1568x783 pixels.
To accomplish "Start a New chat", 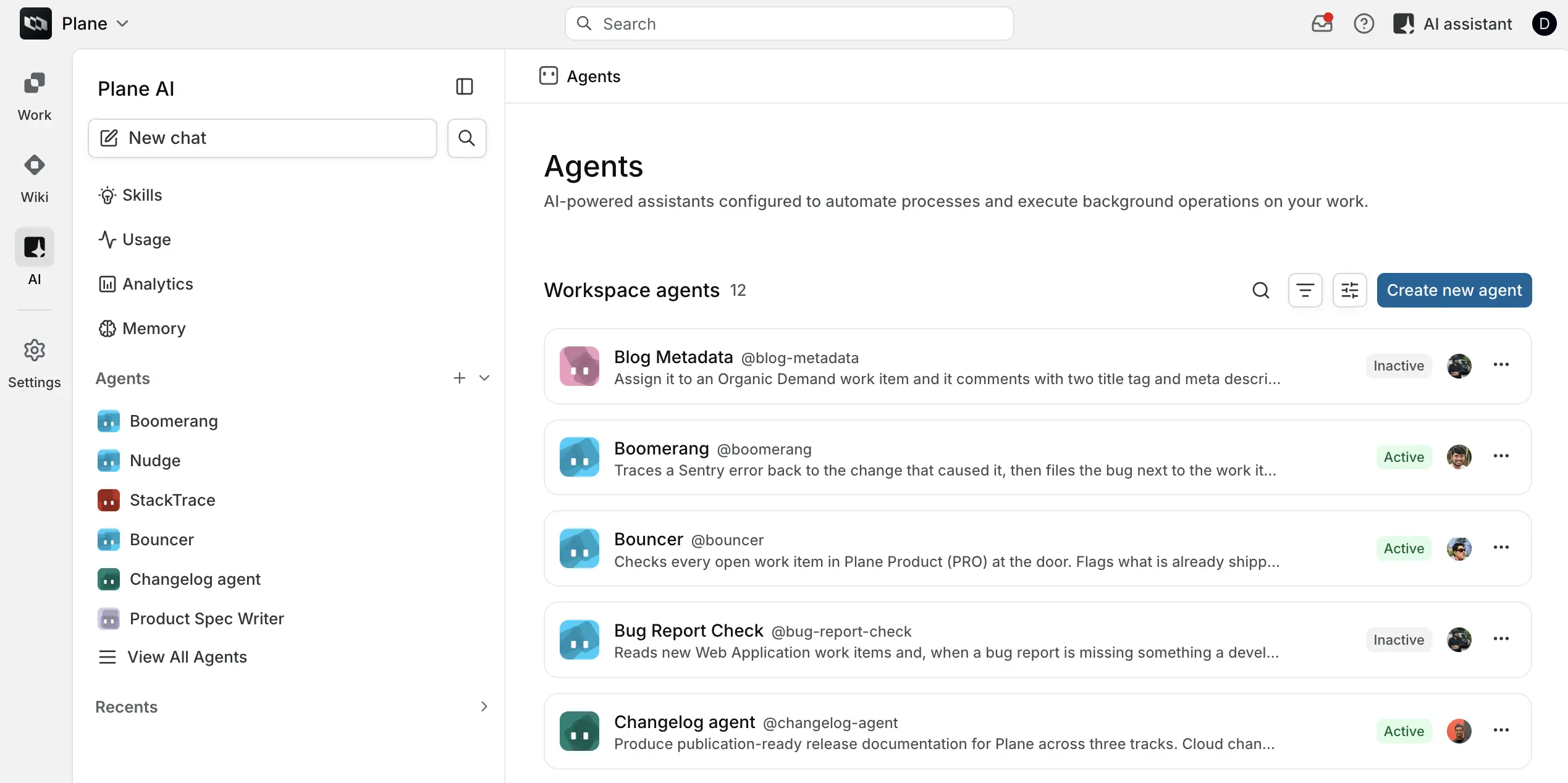I will tap(263, 138).
